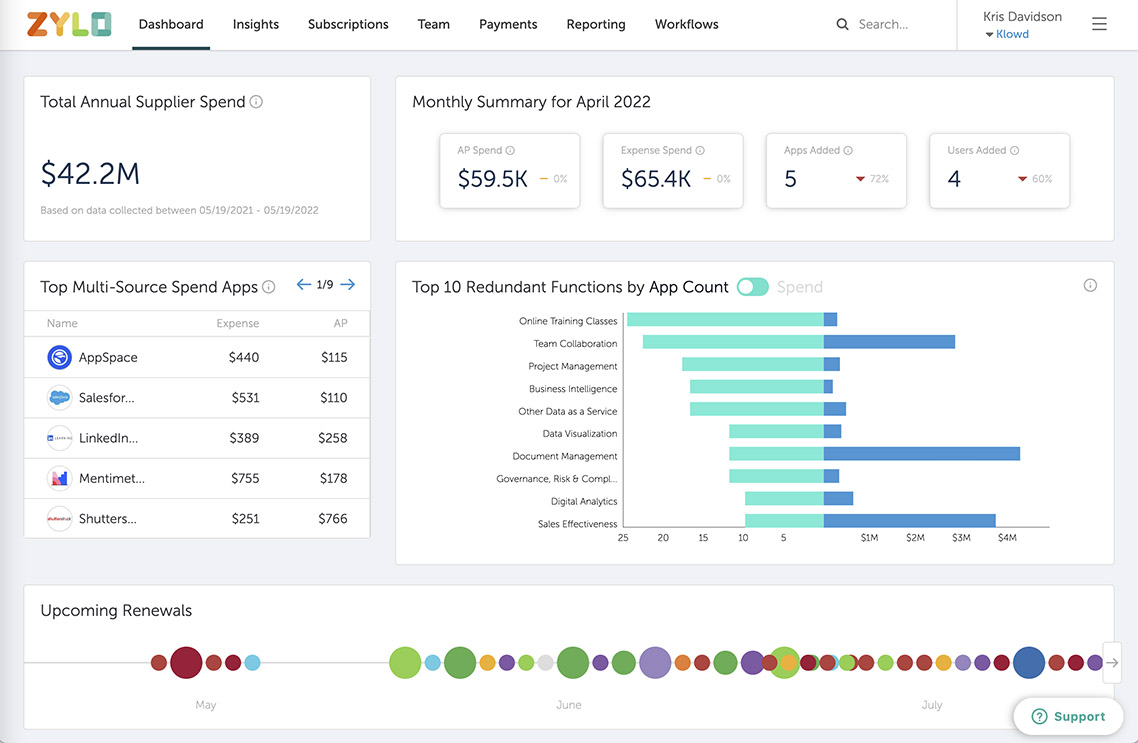Click info icon next to Users Added
The image size is (1138, 743).
(x=1014, y=151)
